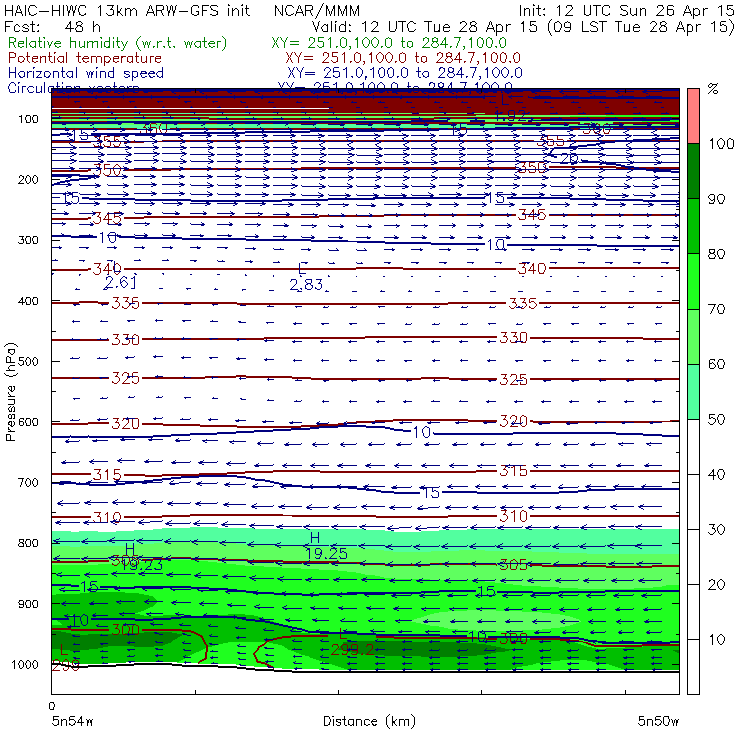
Task: Click the darkest green 90–100% colorbar segment
Action: coord(693,171)
